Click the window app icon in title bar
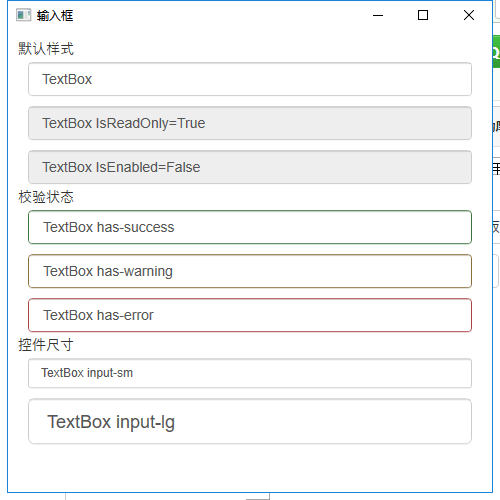This screenshot has width=500, height=500. click(x=23, y=15)
